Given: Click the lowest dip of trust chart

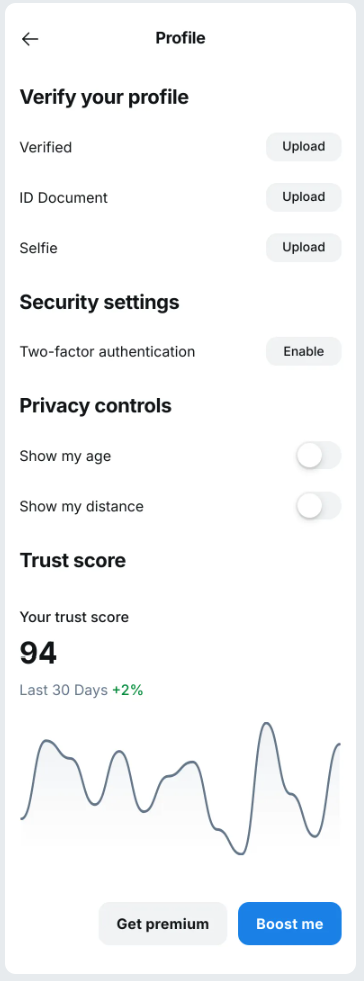Looking at the screenshot, I should click(240, 853).
